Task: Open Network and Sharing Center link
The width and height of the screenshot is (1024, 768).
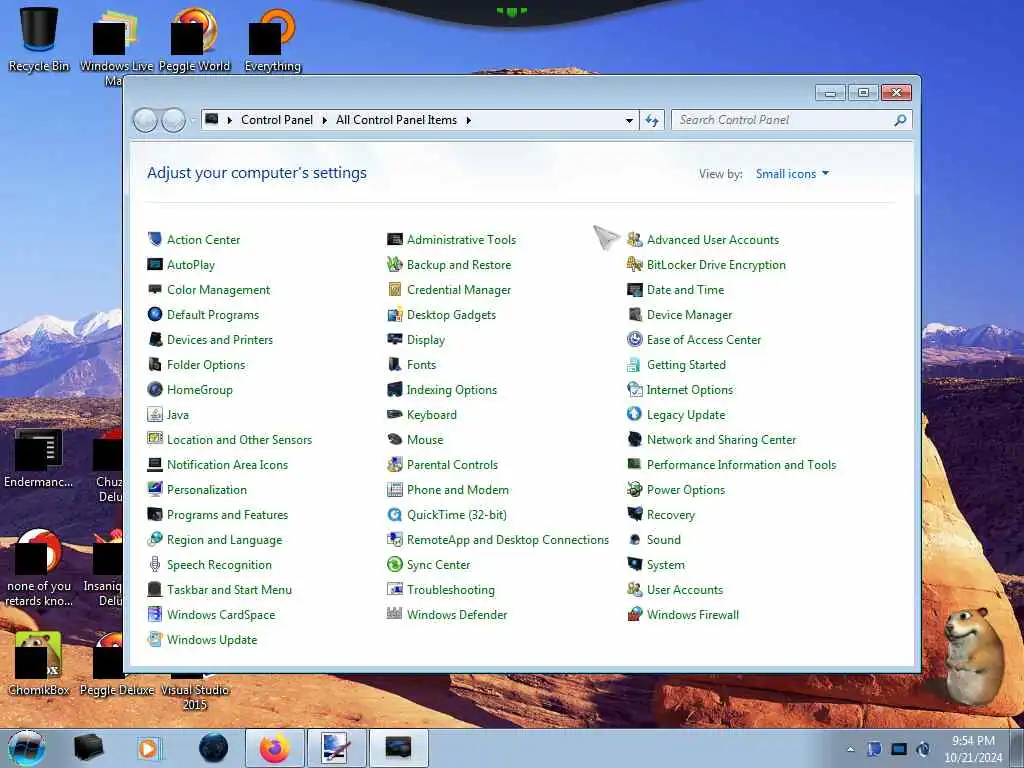Action: click(x=721, y=440)
